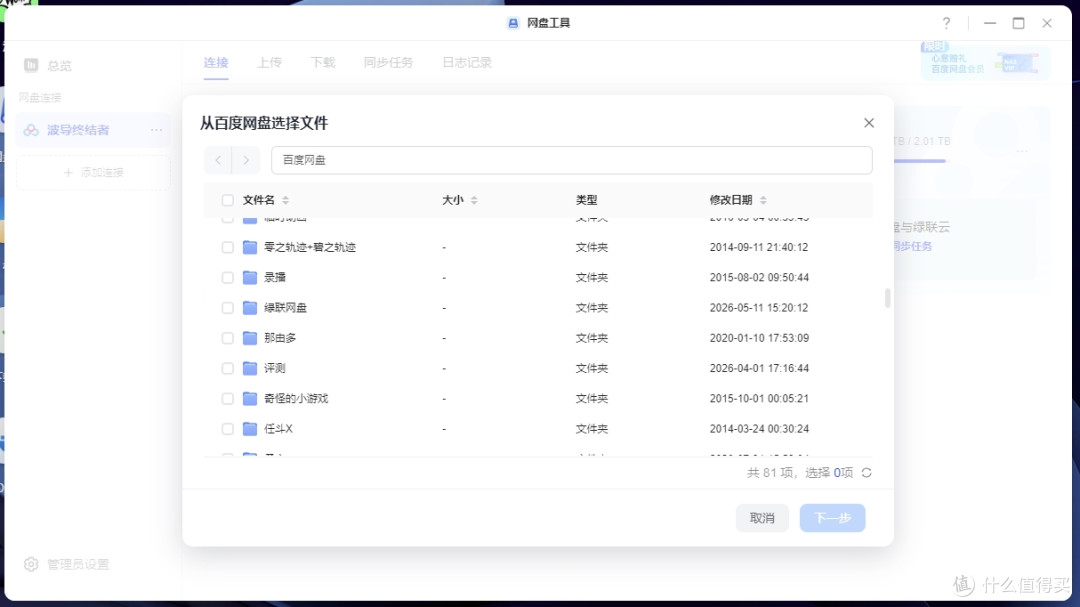Image resolution: width=1080 pixels, height=607 pixels.
Task: Refresh the file list
Action: (866, 473)
